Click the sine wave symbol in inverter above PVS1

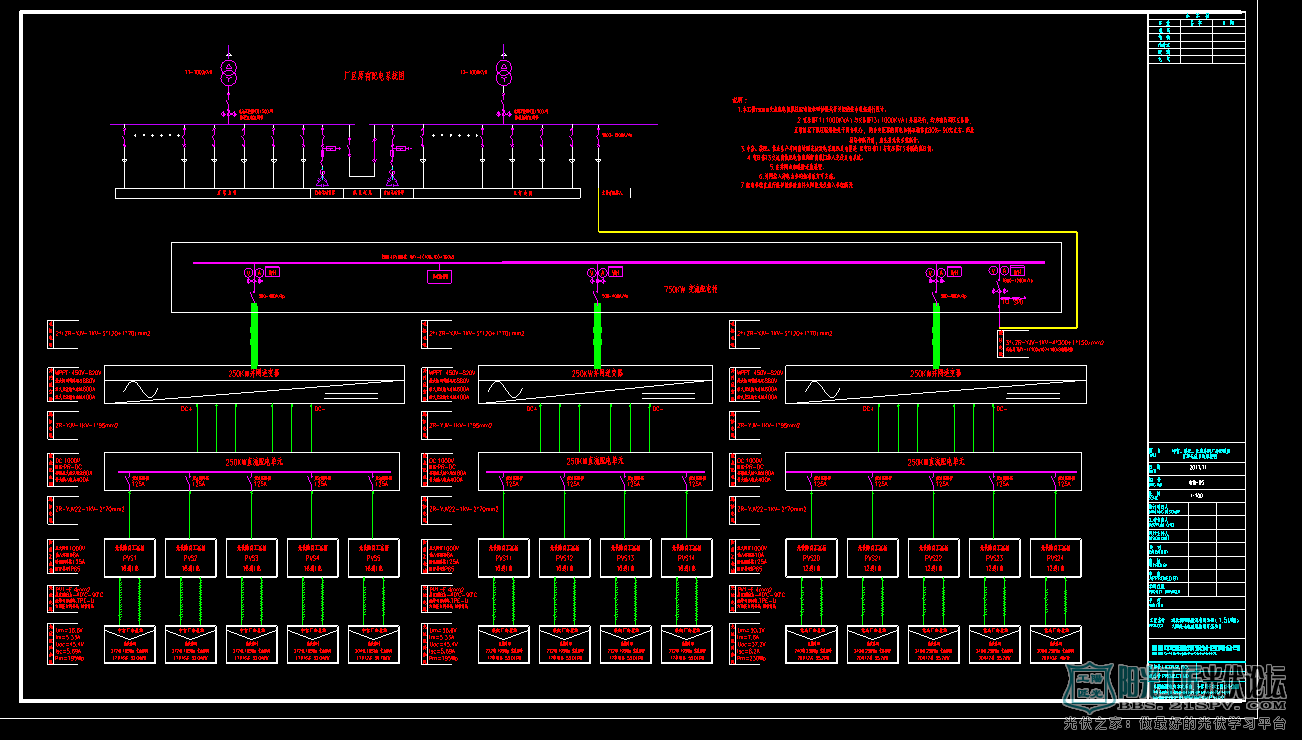(140, 389)
